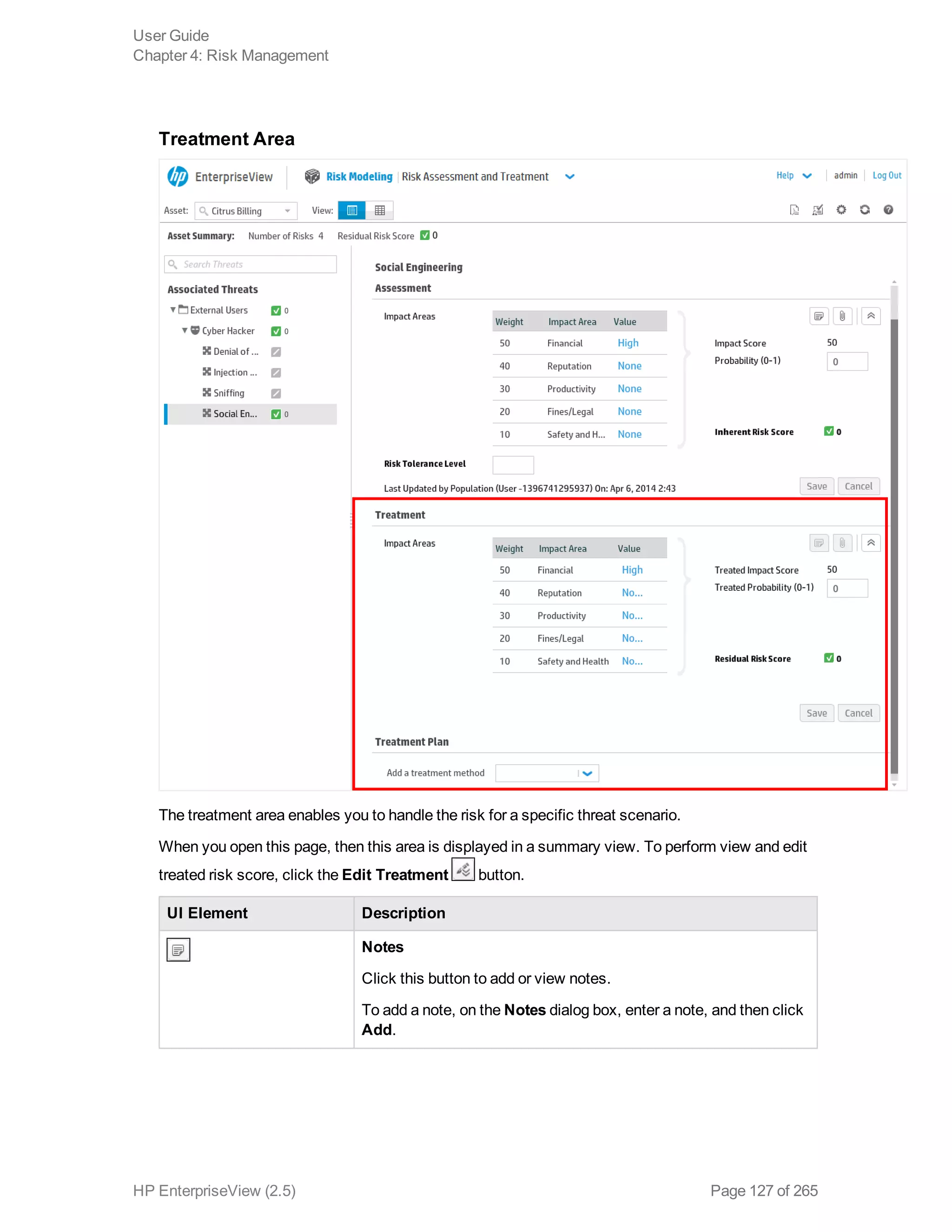Click the Edit Treatment toolbar icon

(x=818, y=210)
